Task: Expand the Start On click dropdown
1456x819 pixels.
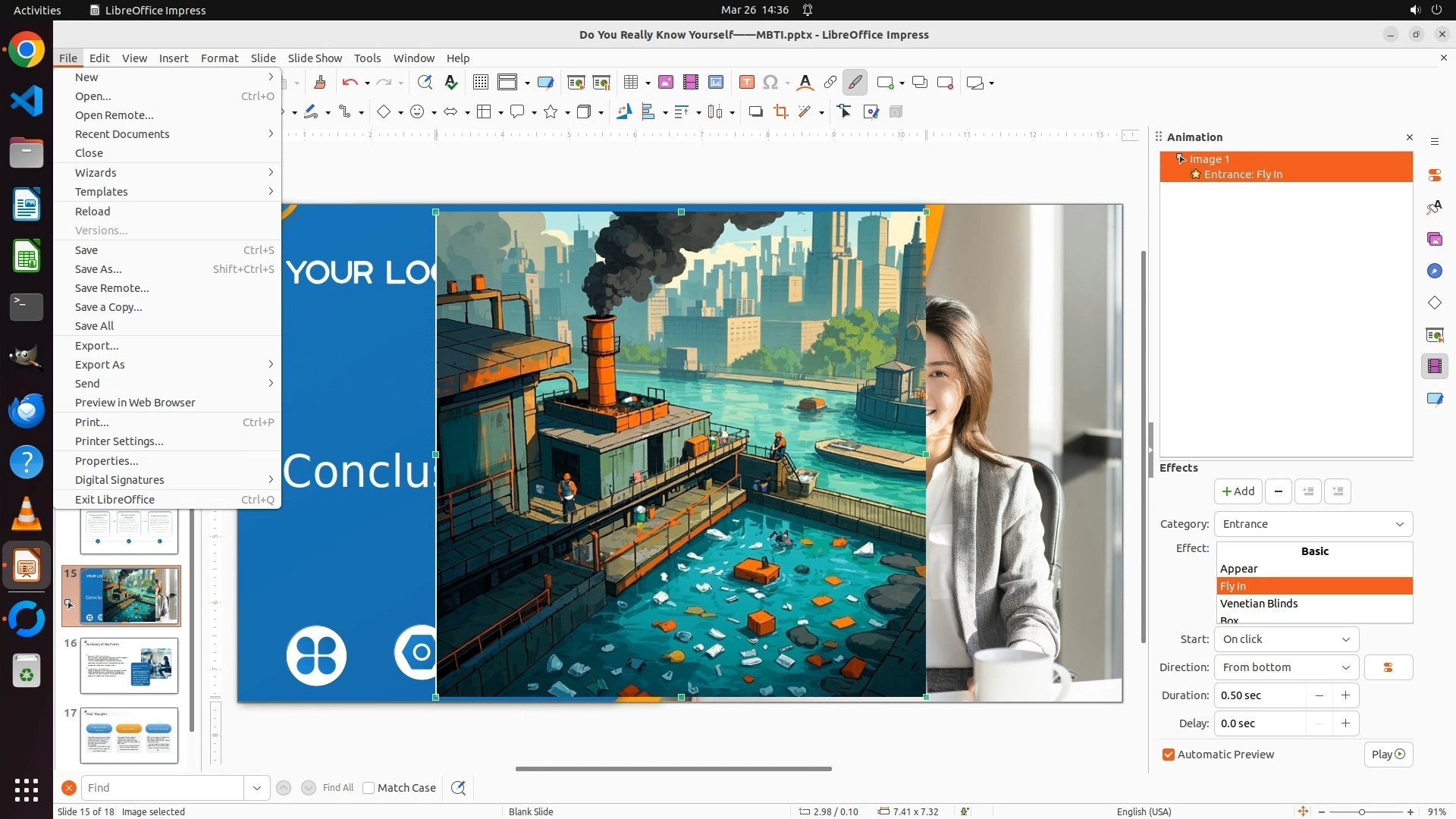Action: [x=1285, y=639]
